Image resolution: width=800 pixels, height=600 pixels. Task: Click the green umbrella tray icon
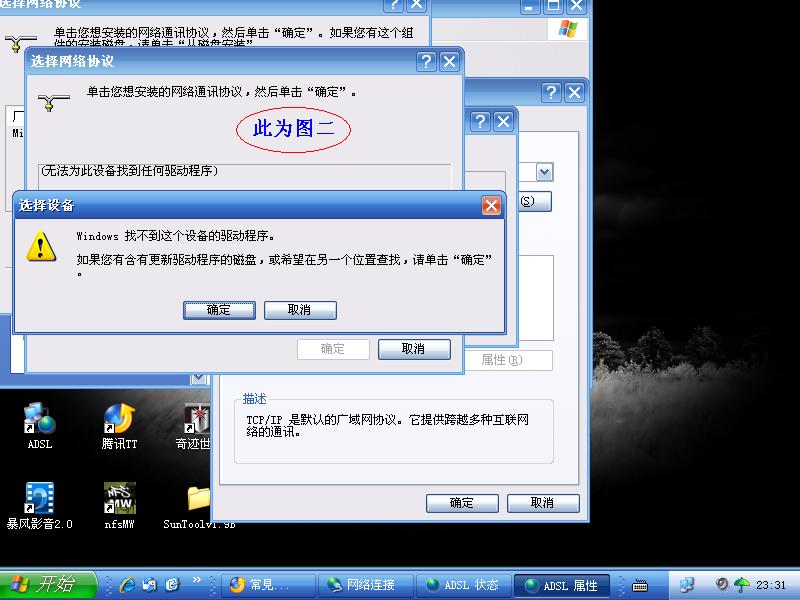tap(741, 584)
